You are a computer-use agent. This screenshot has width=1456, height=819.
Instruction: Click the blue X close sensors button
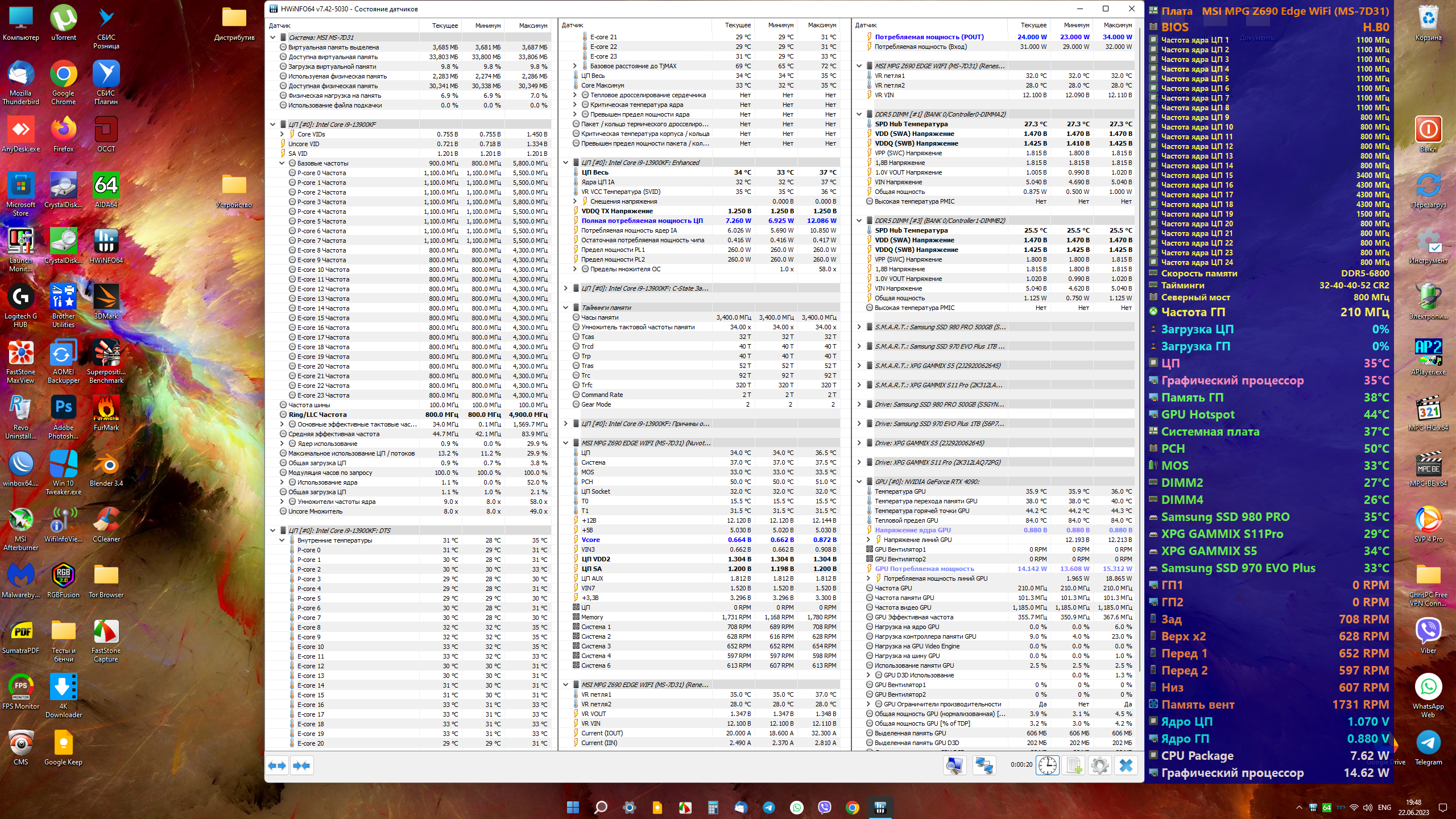click(x=1126, y=766)
